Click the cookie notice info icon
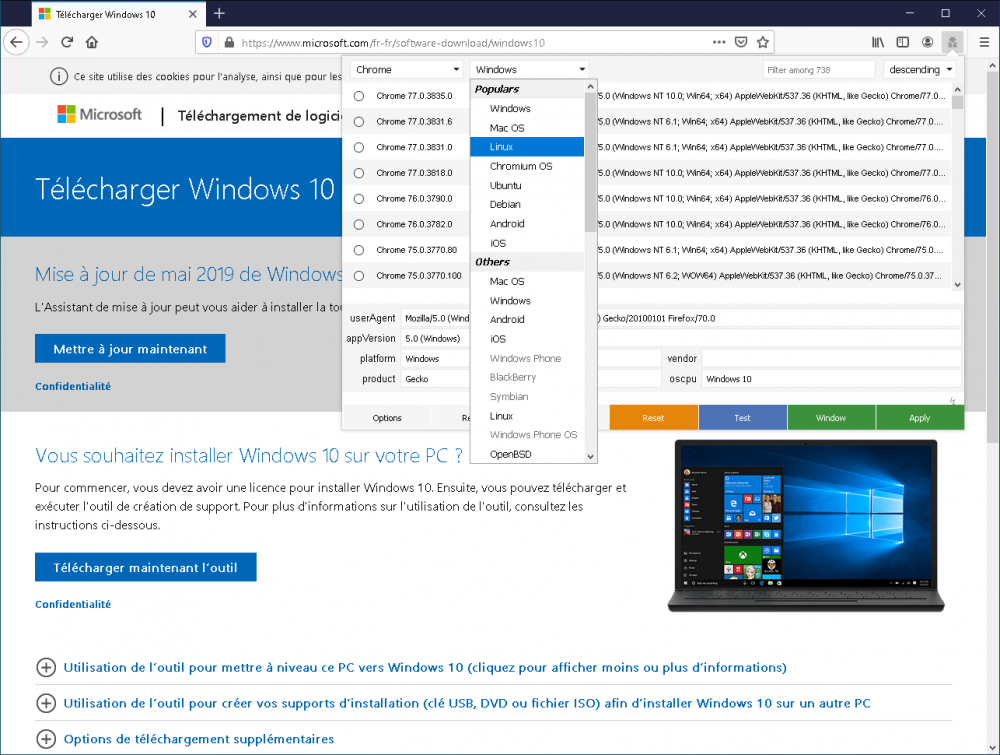1000x755 pixels. 59,77
